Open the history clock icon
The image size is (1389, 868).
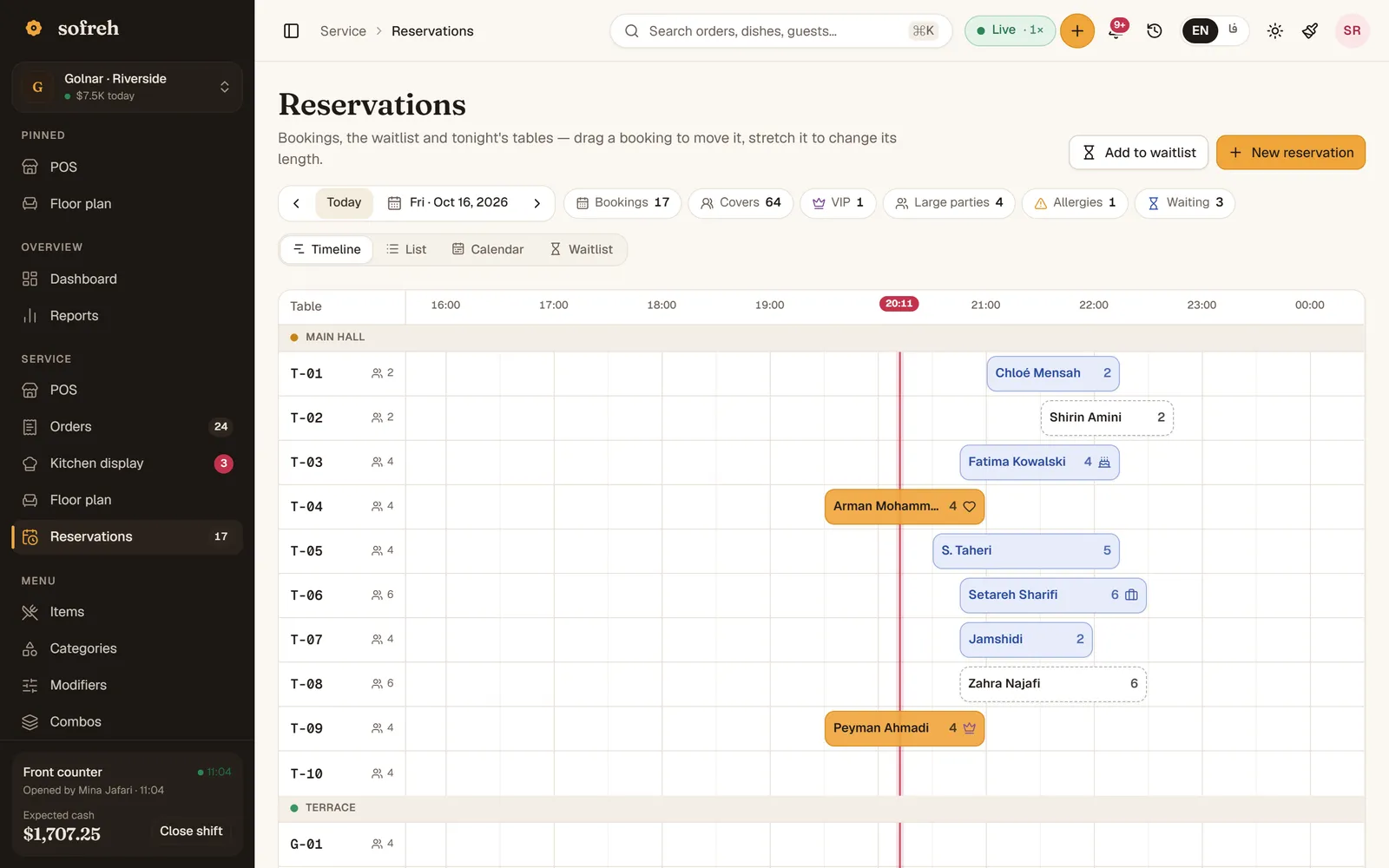pos(1155,31)
